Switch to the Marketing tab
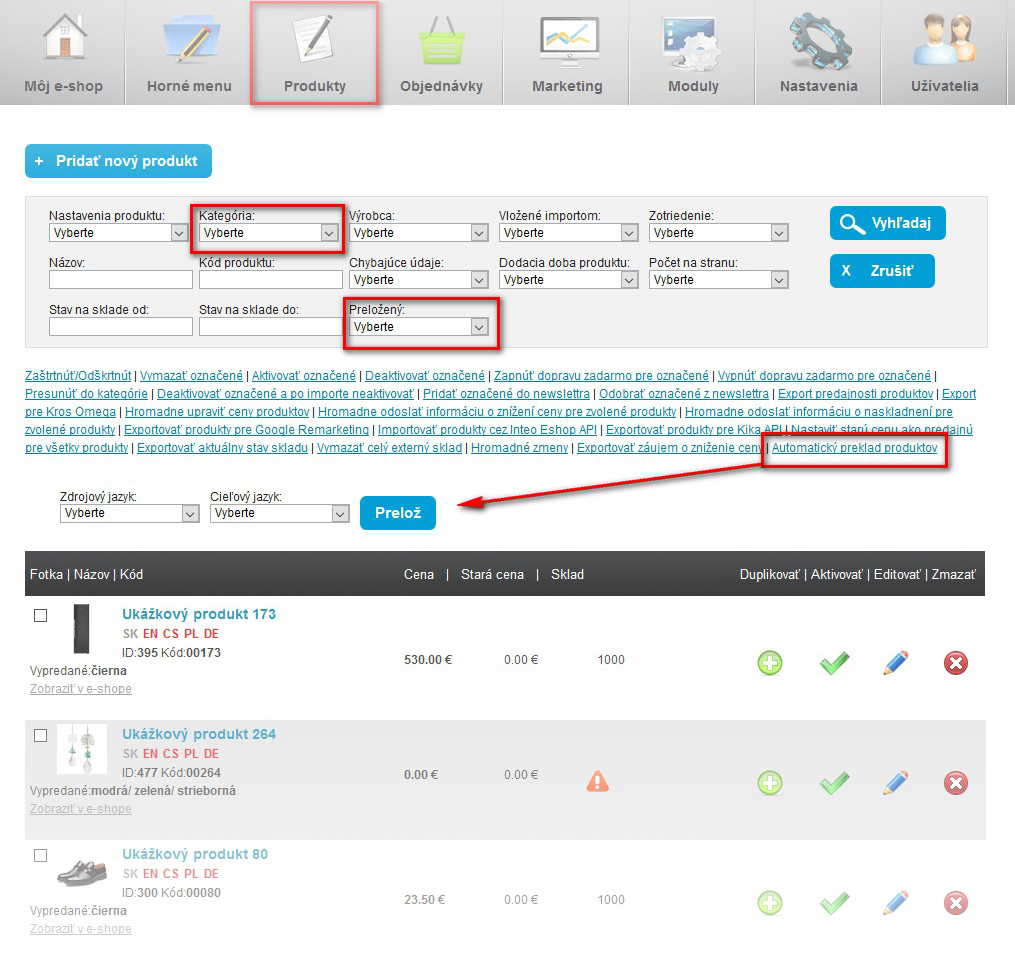This screenshot has height=957, width=1015. 567,52
